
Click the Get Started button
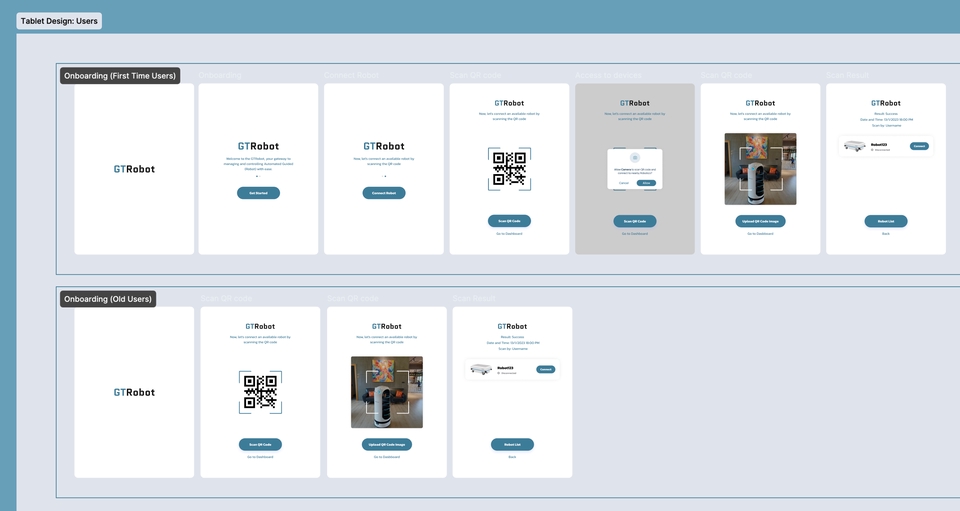point(258,192)
